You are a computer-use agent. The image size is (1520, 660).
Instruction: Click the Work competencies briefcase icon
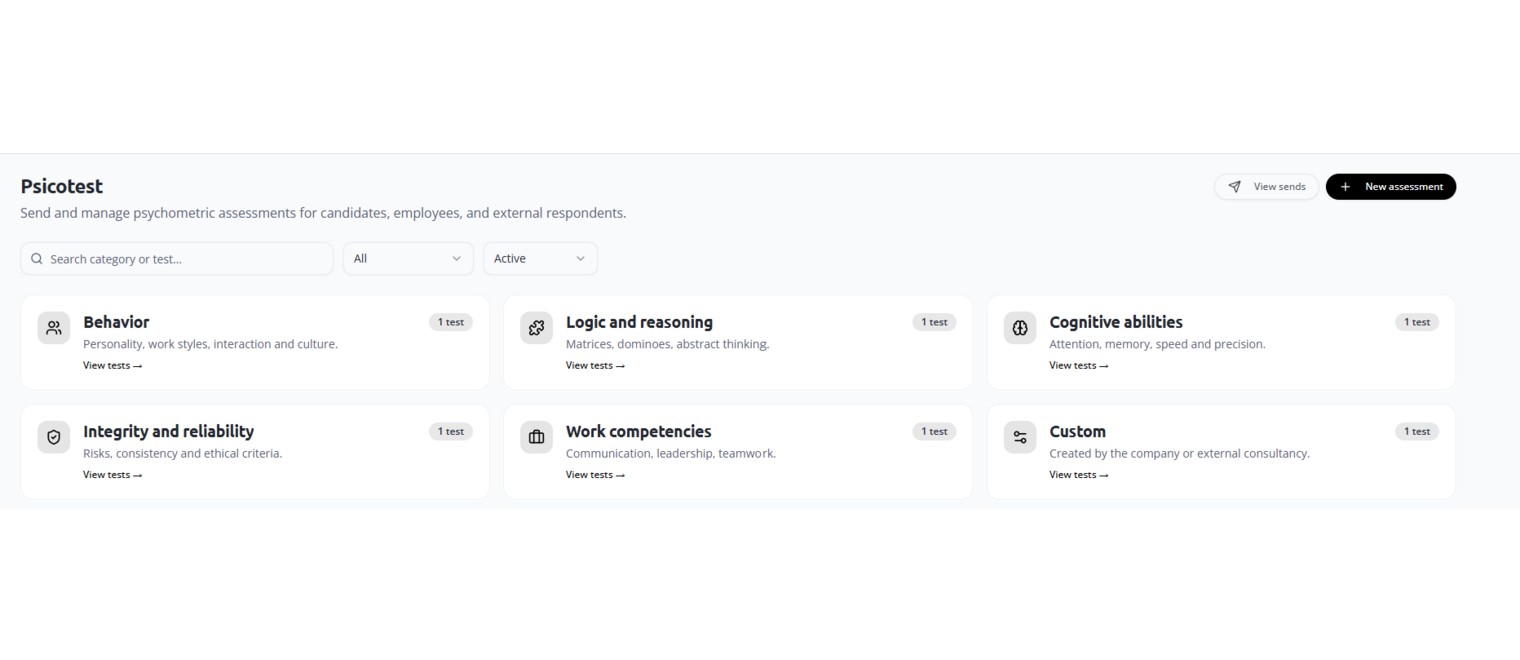click(536, 437)
